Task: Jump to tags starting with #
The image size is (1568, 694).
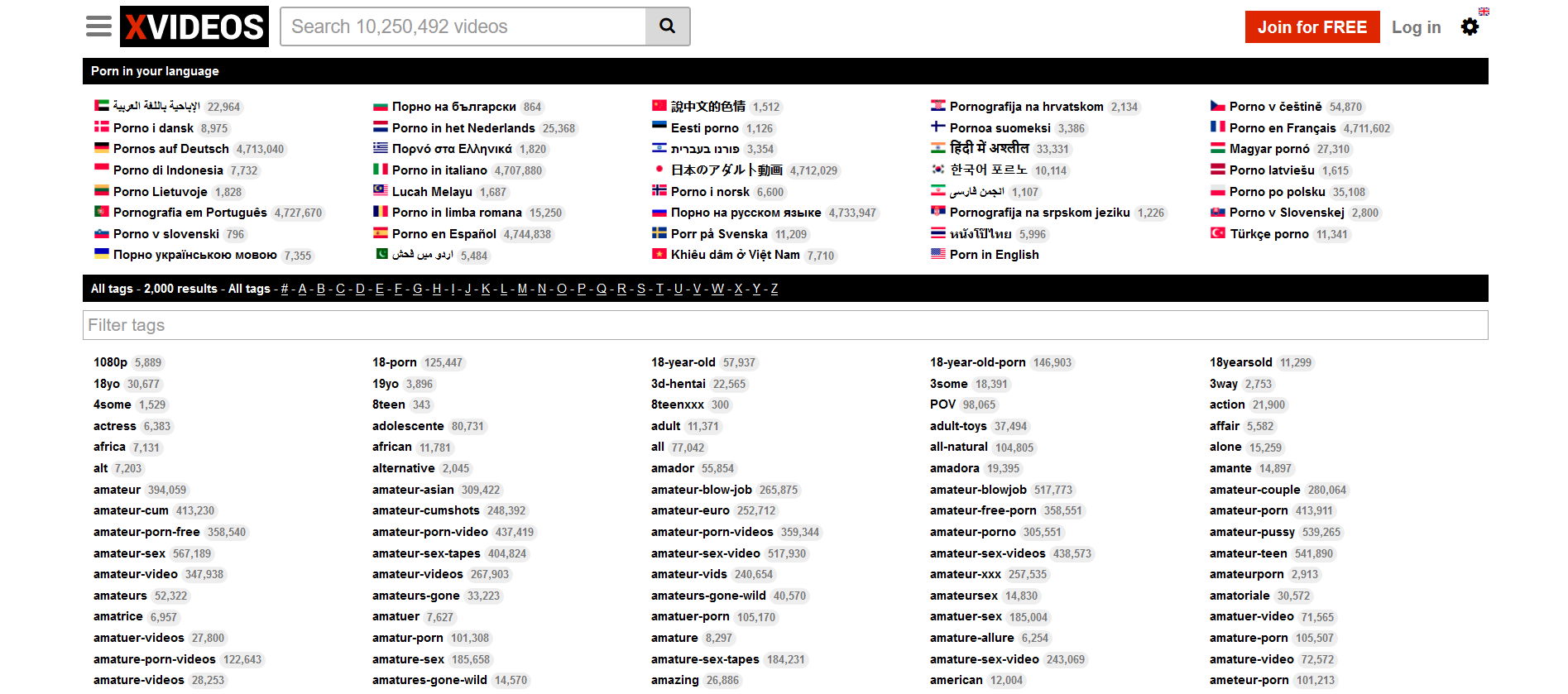Action: pyautogui.click(x=285, y=289)
